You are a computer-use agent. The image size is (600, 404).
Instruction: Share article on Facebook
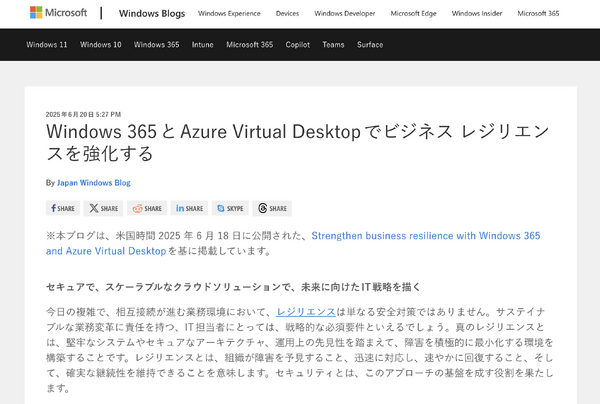[63, 208]
